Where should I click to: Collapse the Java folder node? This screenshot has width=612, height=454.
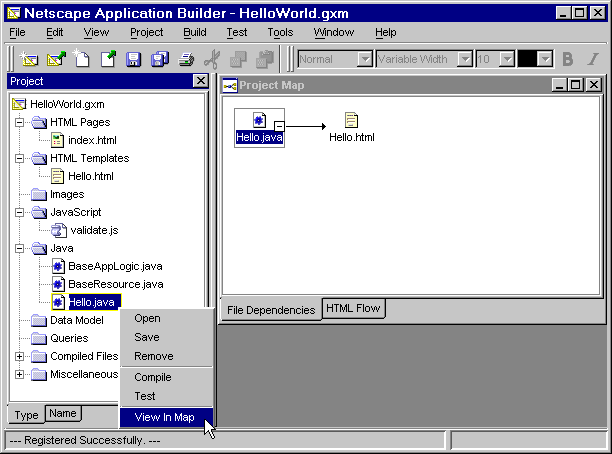pos(19,248)
